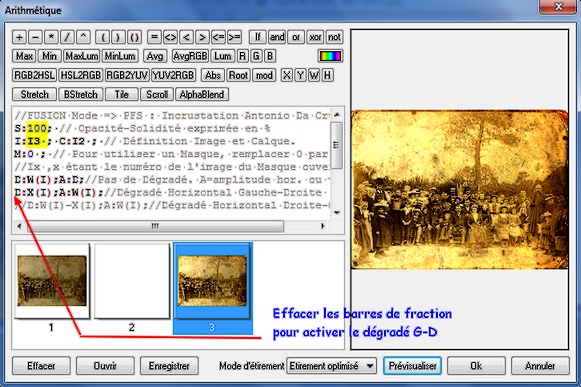Screen dimensions: 581x387
Task: Insert the MinLum function
Action: pyautogui.click(x=120, y=56)
